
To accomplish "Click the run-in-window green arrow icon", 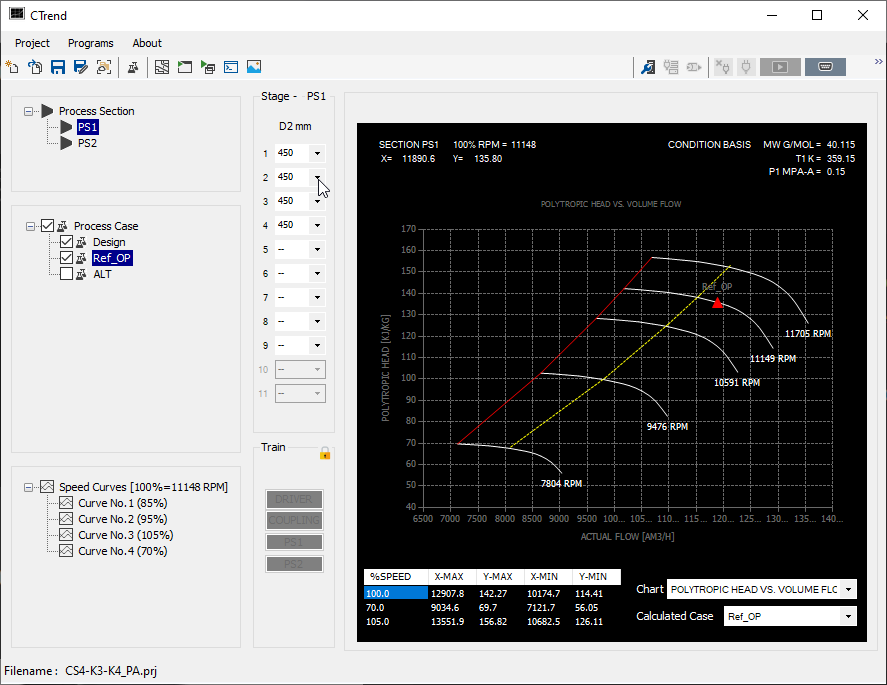I will (185, 67).
